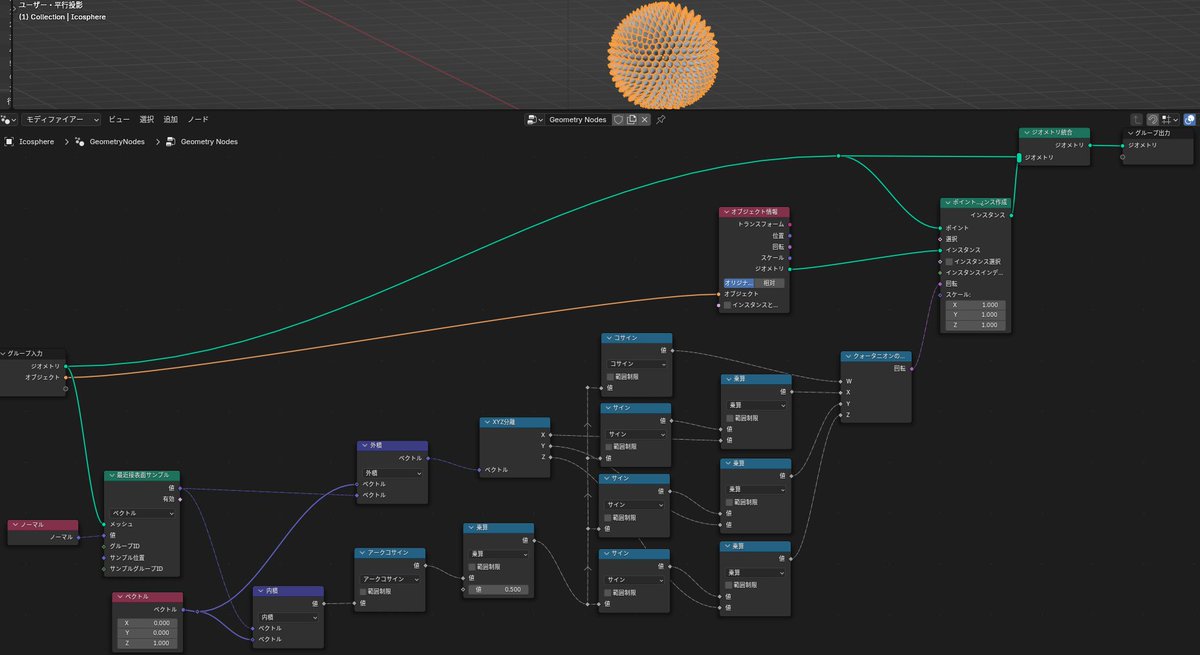Click the duplicate node group icon
This screenshot has height=655, width=1200.
click(x=631, y=119)
